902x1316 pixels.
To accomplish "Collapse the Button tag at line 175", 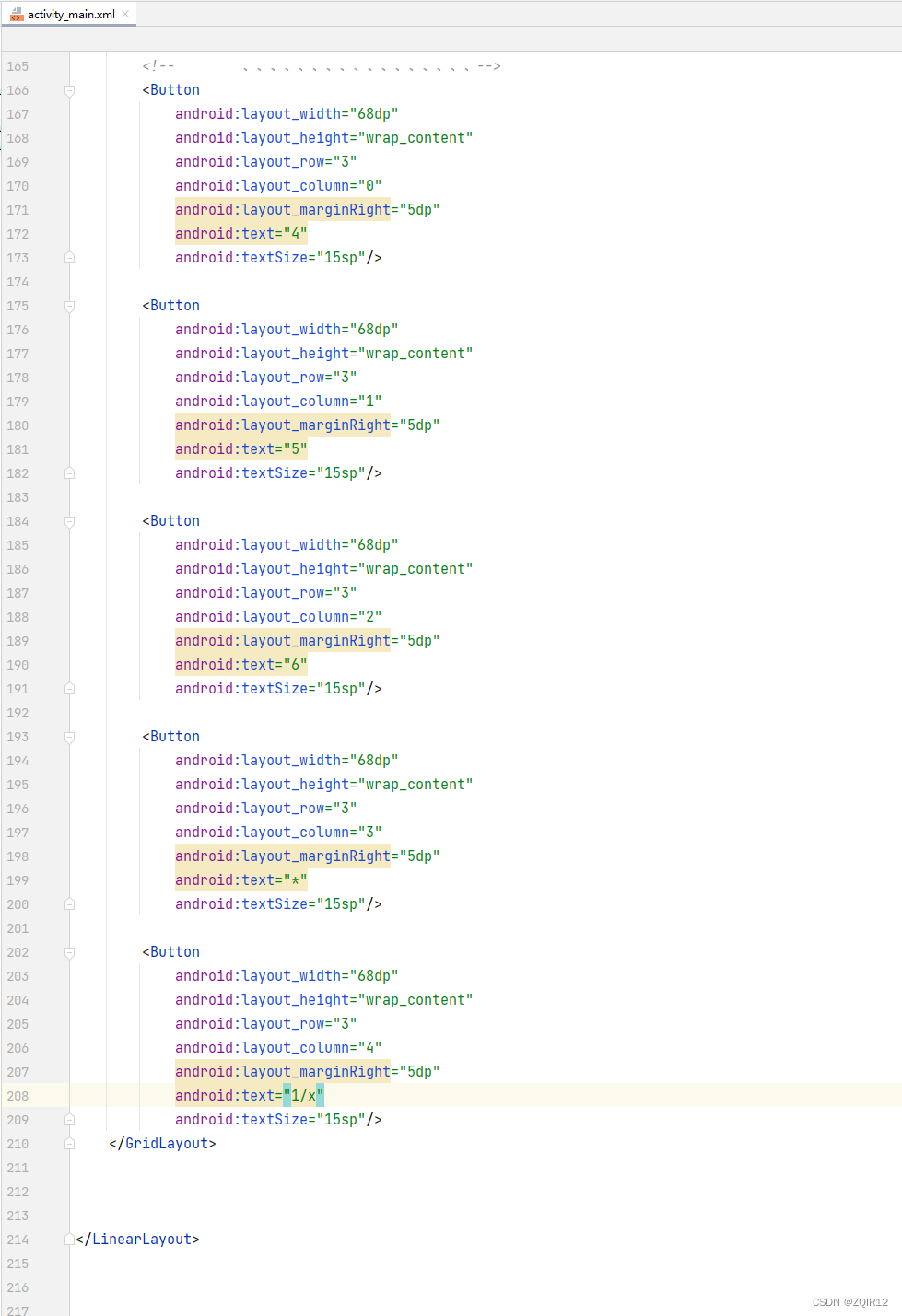I will tap(69, 306).
